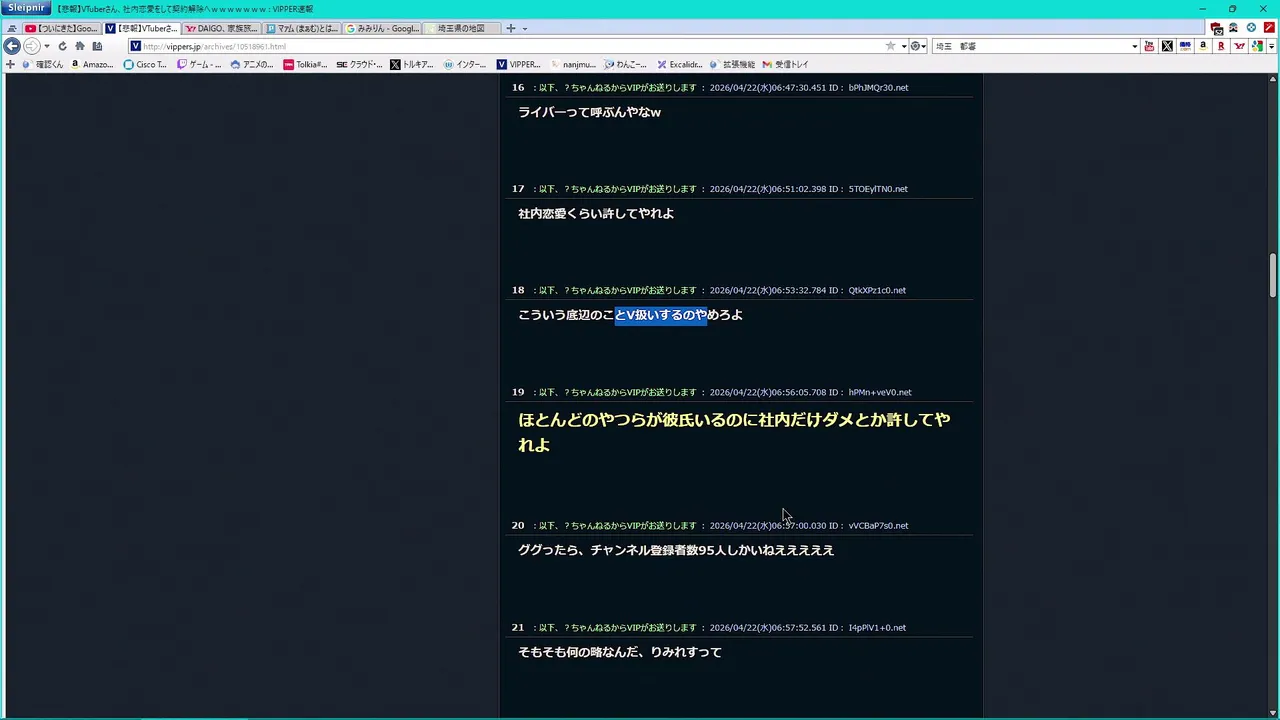Open the 確認くん bookmark

[42, 64]
